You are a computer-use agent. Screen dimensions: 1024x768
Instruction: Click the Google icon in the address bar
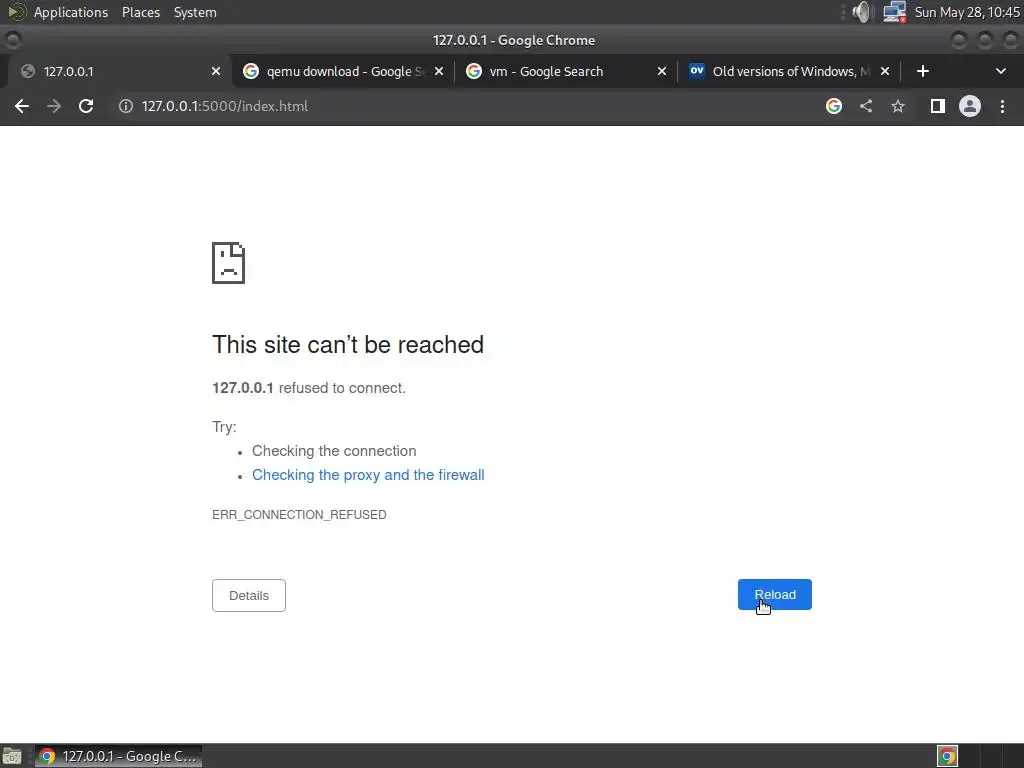click(x=834, y=106)
